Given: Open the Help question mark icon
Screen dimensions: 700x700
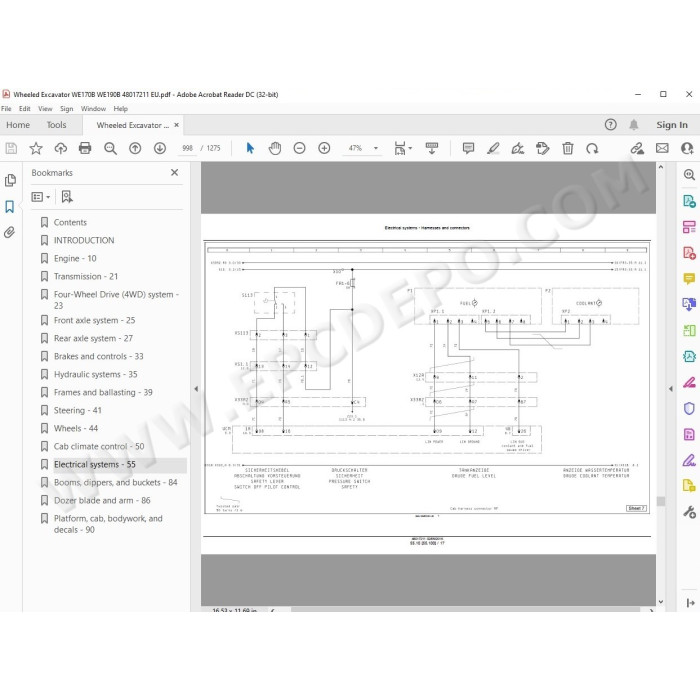Looking at the screenshot, I should (610, 125).
